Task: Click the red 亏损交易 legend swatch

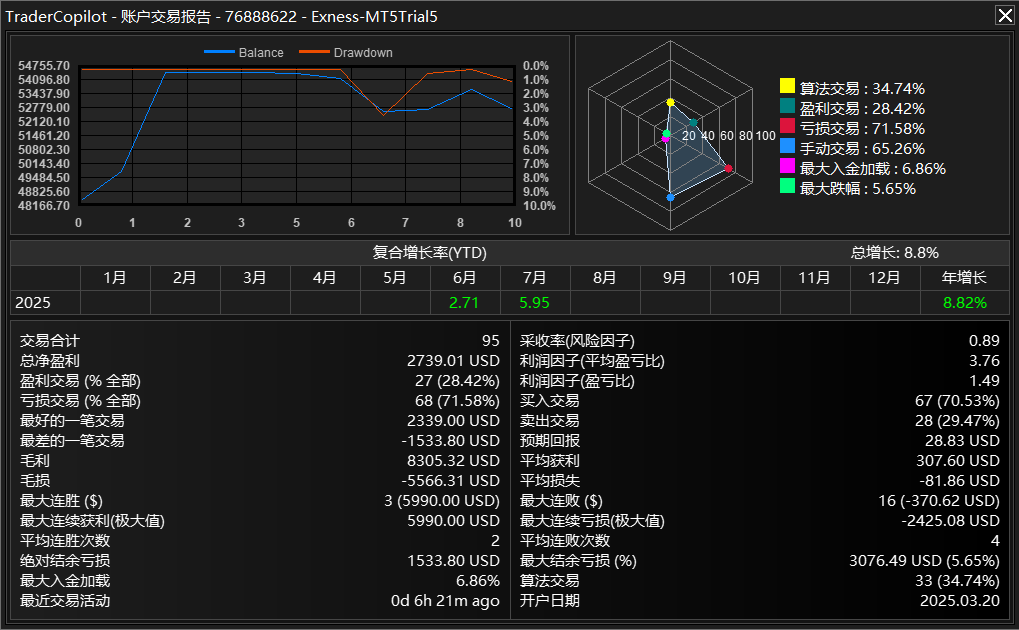Action: tap(787, 126)
